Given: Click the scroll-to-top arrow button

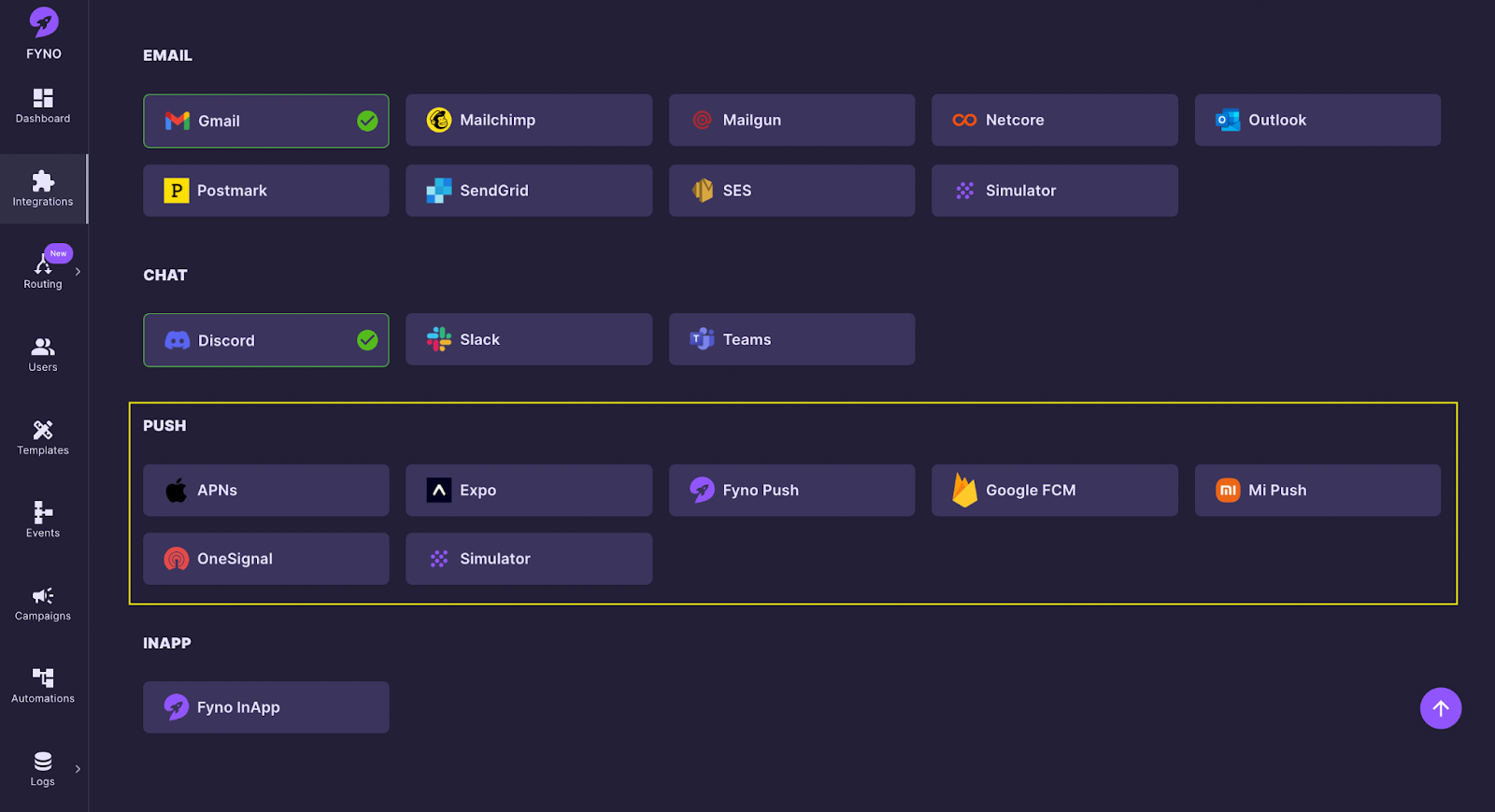Looking at the screenshot, I should [1440, 708].
